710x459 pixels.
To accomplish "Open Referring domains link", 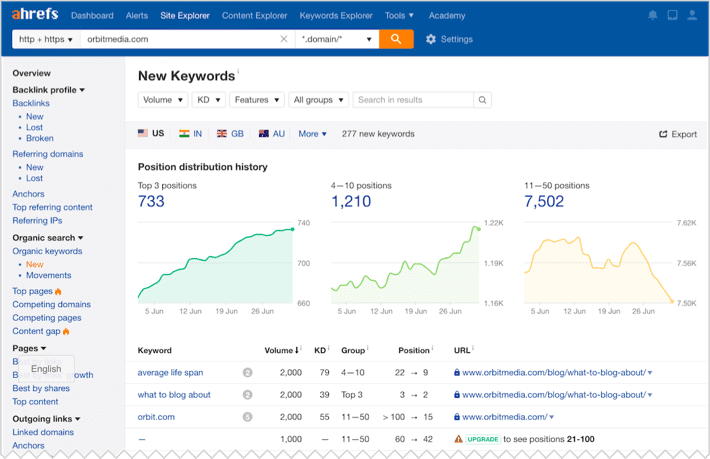I will [x=48, y=154].
